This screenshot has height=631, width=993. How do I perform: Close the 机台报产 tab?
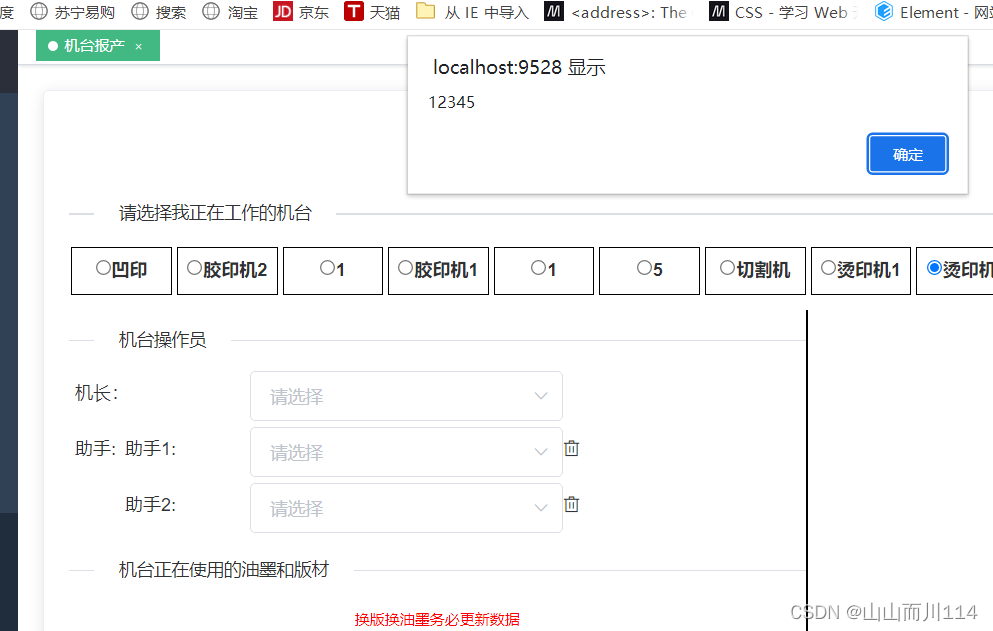tap(138, 46)
